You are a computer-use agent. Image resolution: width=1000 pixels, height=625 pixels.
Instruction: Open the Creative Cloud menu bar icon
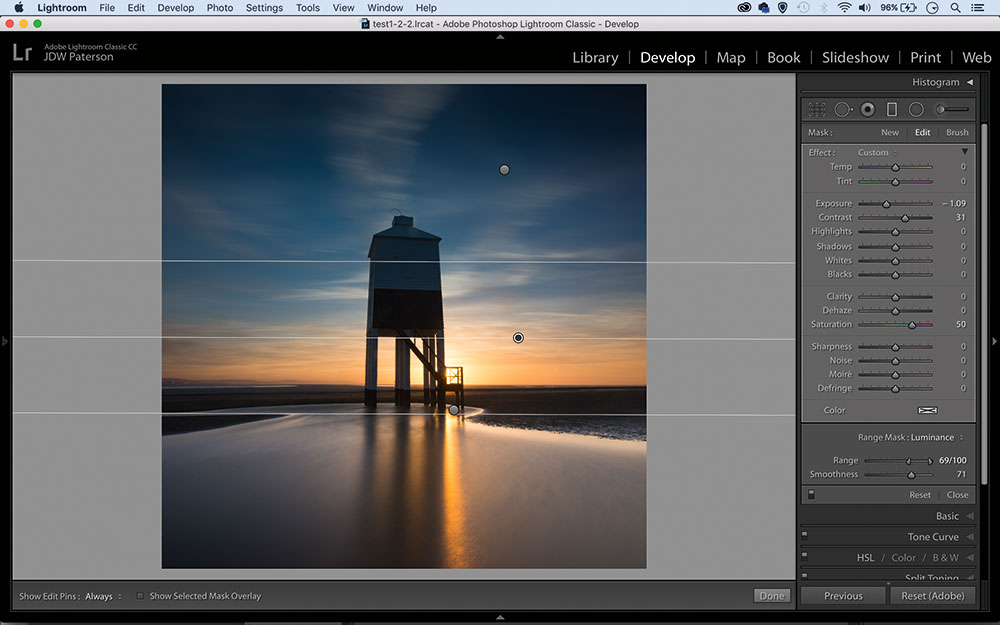point(744,8)
